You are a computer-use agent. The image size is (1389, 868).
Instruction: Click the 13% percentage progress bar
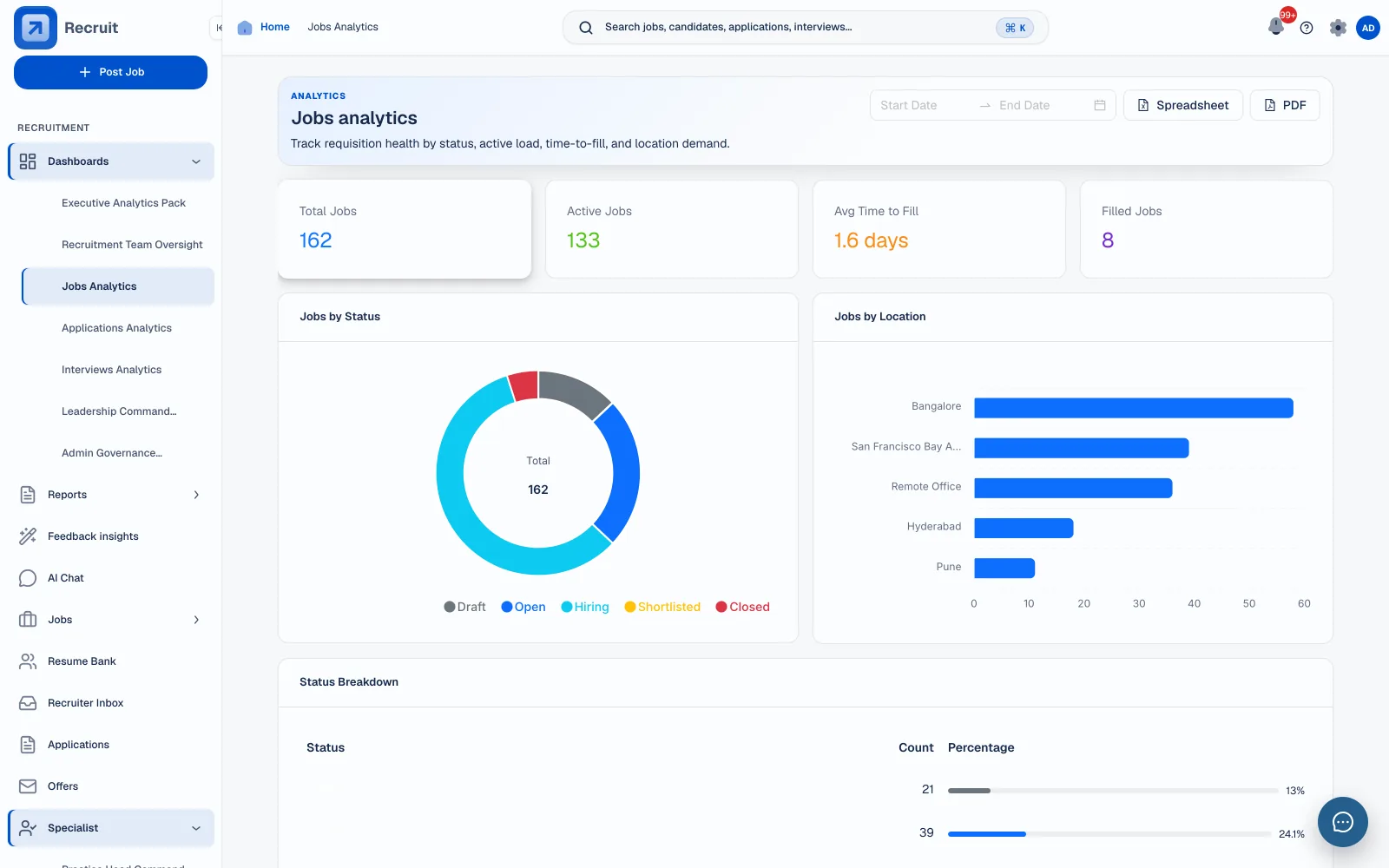1113,791
